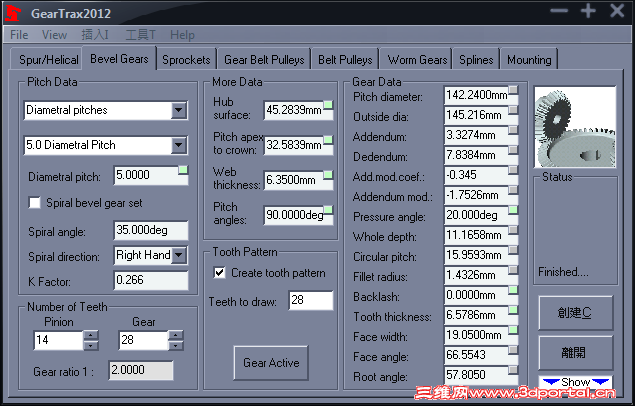Uncheck Create tooth pattern
Screen dimensions: 635x406
pyautogui.click(x=219, y=272)
